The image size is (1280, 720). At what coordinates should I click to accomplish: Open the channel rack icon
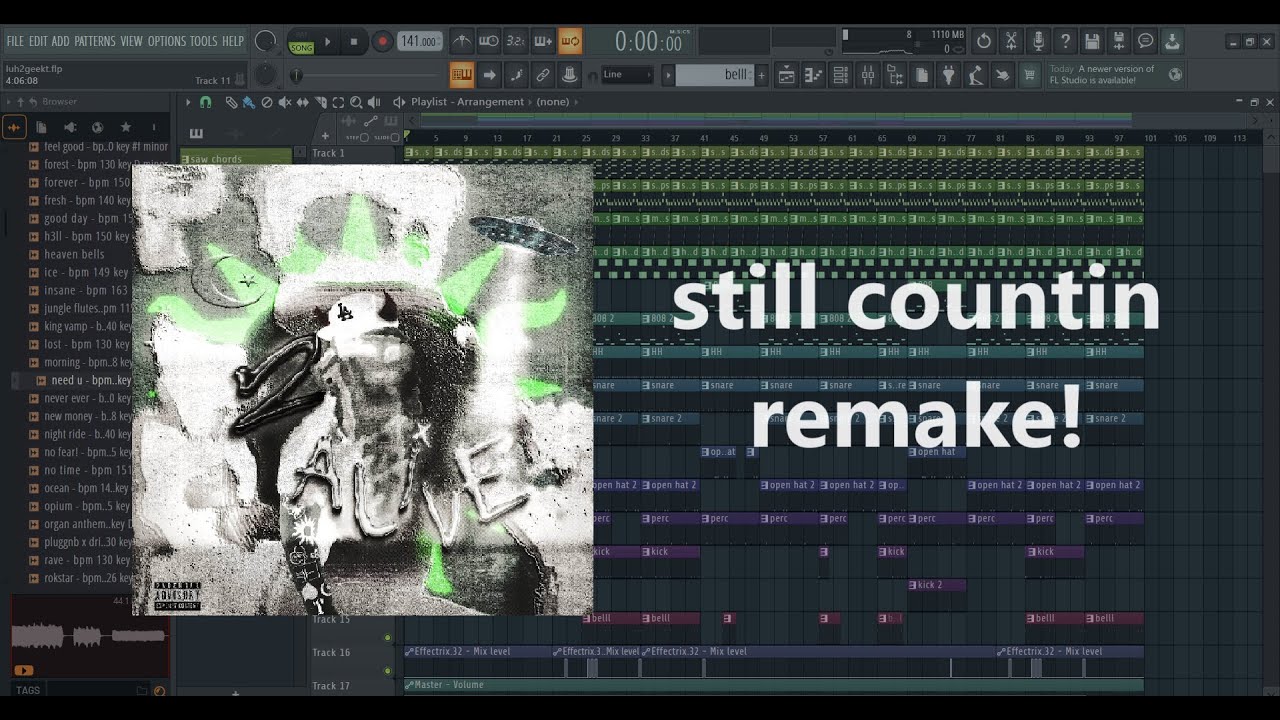click(x=841, y=75)
